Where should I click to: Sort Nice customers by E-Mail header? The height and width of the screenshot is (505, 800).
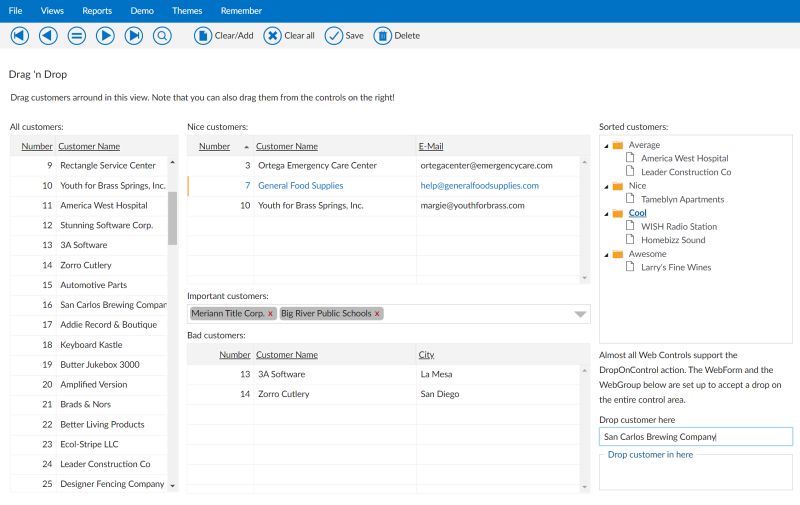tap(431, 146)
